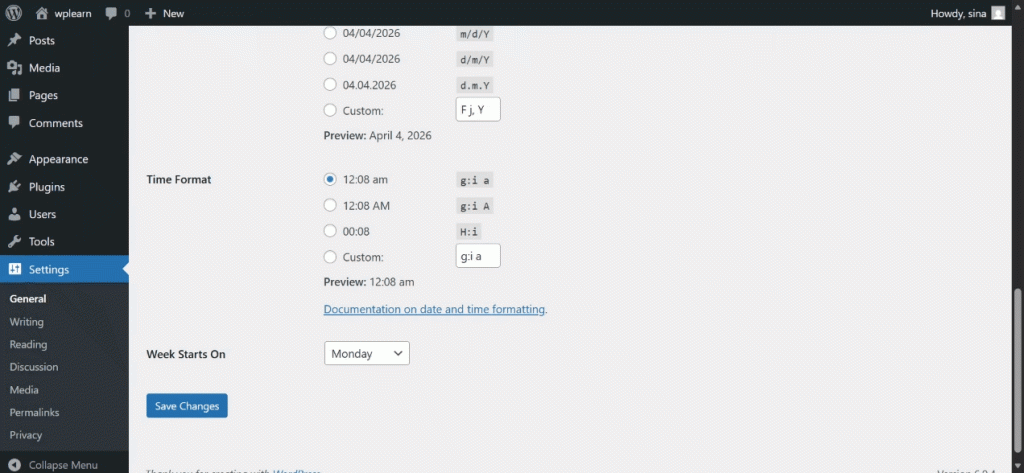Go to Reading settings submenu
Viewport: 1024px width, 473px height.
28,344
